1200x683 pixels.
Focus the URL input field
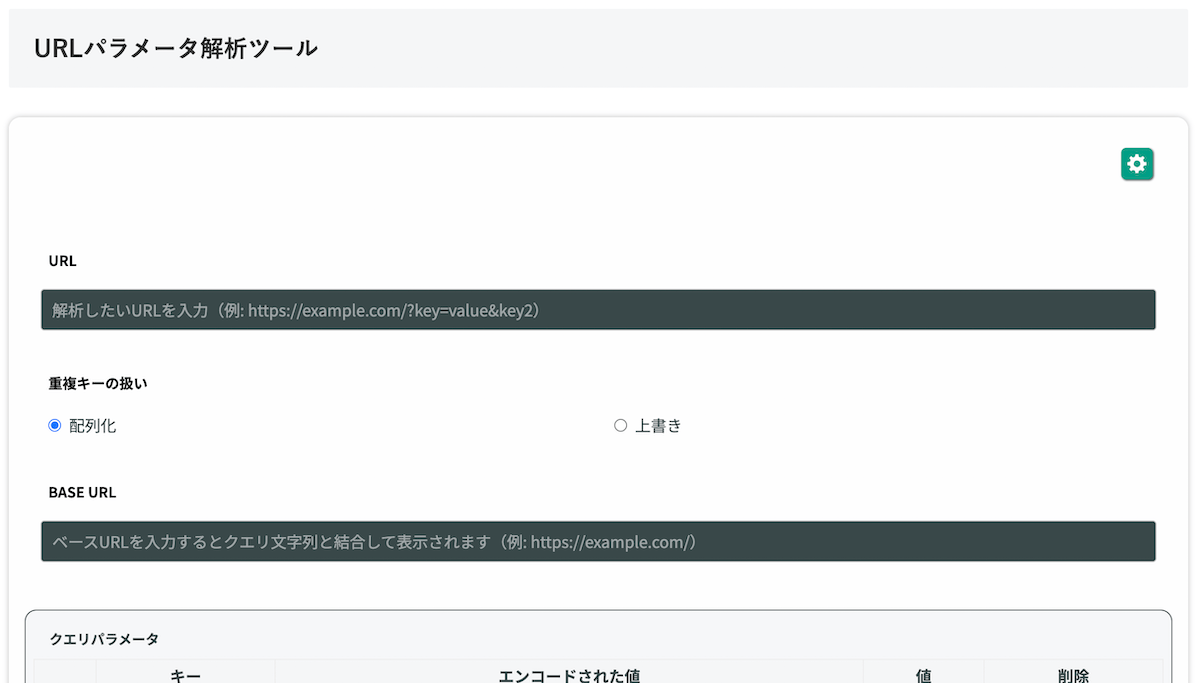[598, 309]
